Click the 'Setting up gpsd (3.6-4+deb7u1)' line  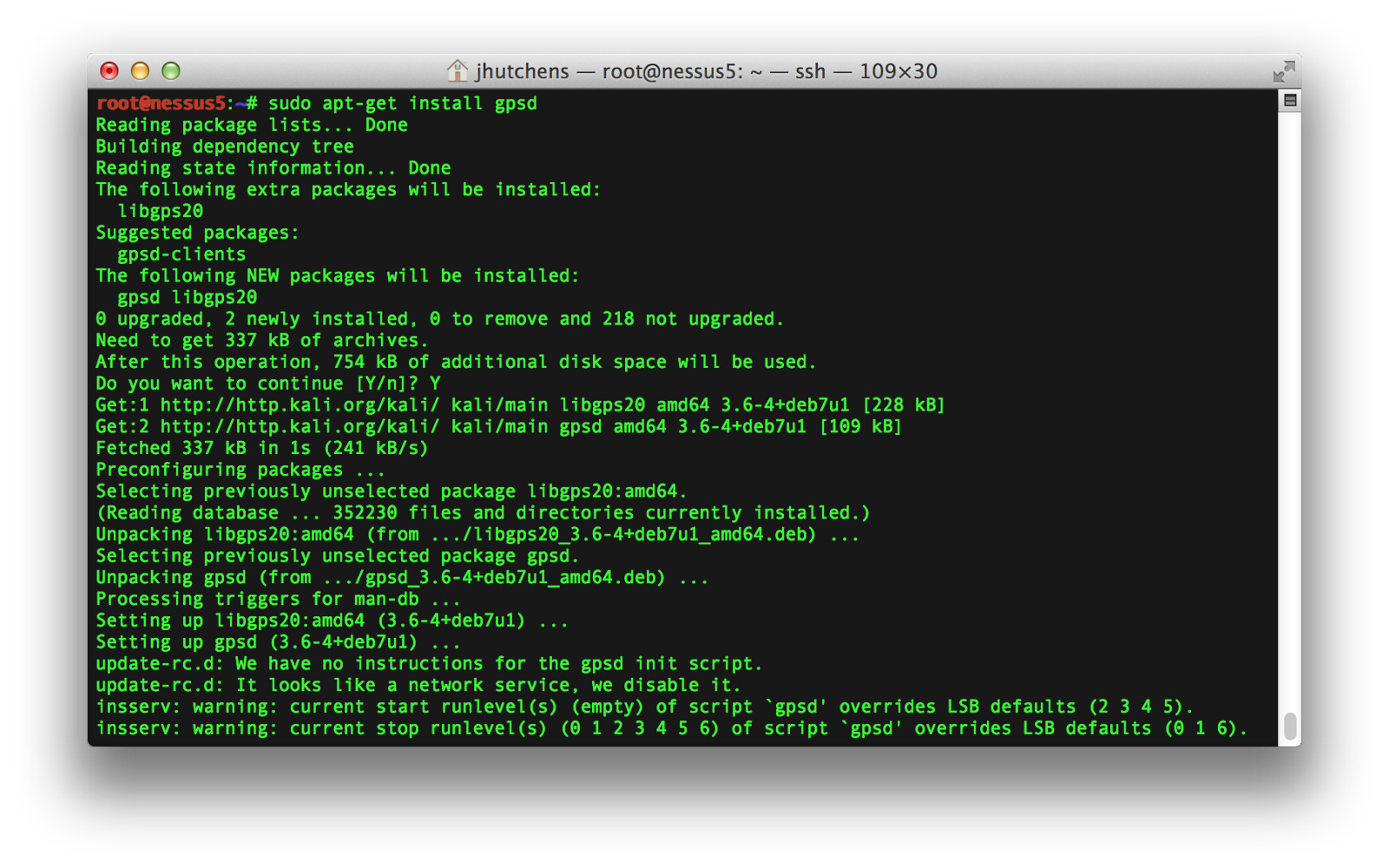click(x=279, y=642)
